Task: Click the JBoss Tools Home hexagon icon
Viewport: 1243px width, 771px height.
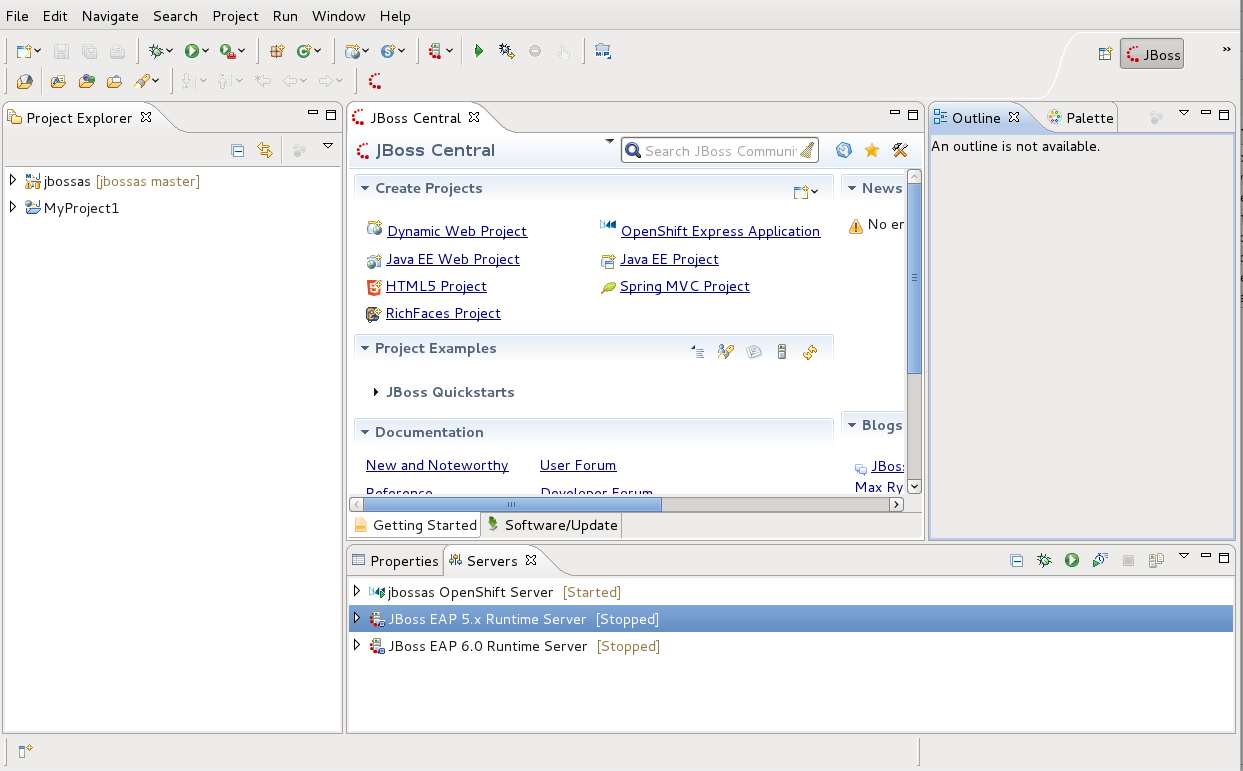Action: pos(844,150)
